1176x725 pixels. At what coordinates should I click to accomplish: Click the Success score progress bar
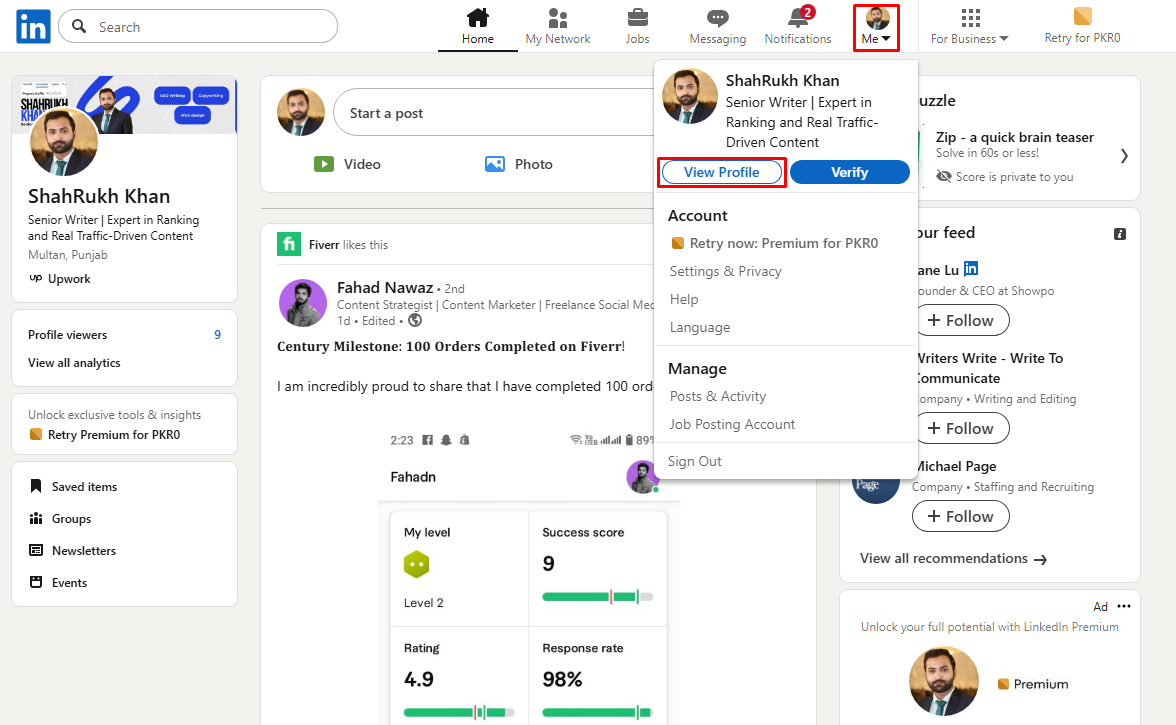coord(598,597)
